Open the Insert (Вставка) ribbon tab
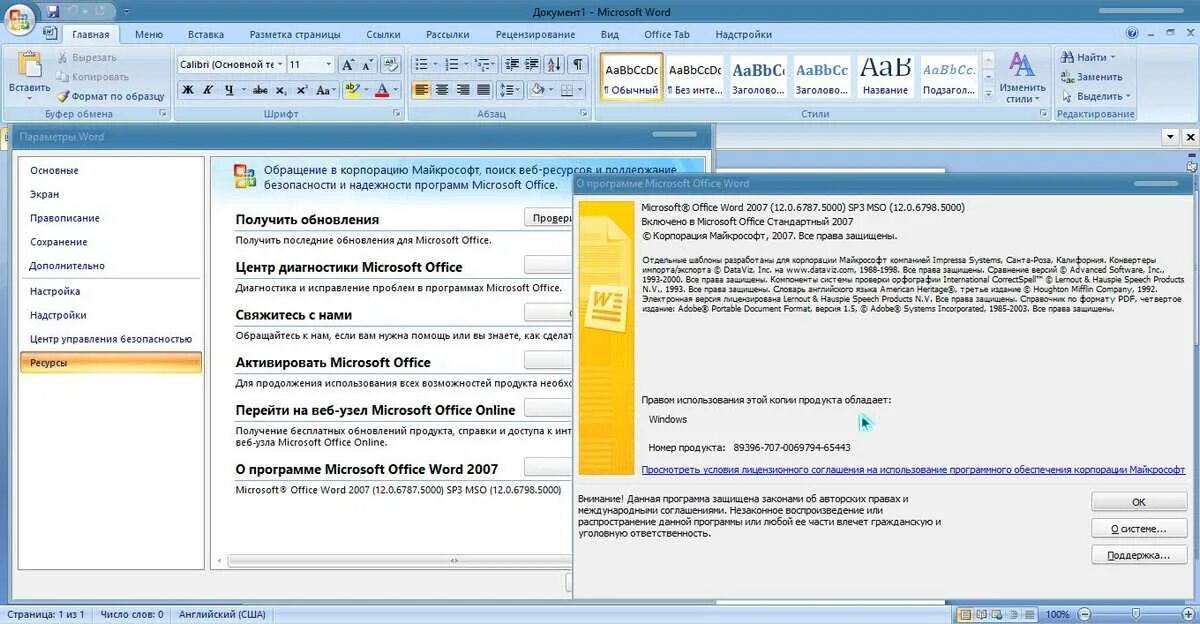 pos(205,34)
